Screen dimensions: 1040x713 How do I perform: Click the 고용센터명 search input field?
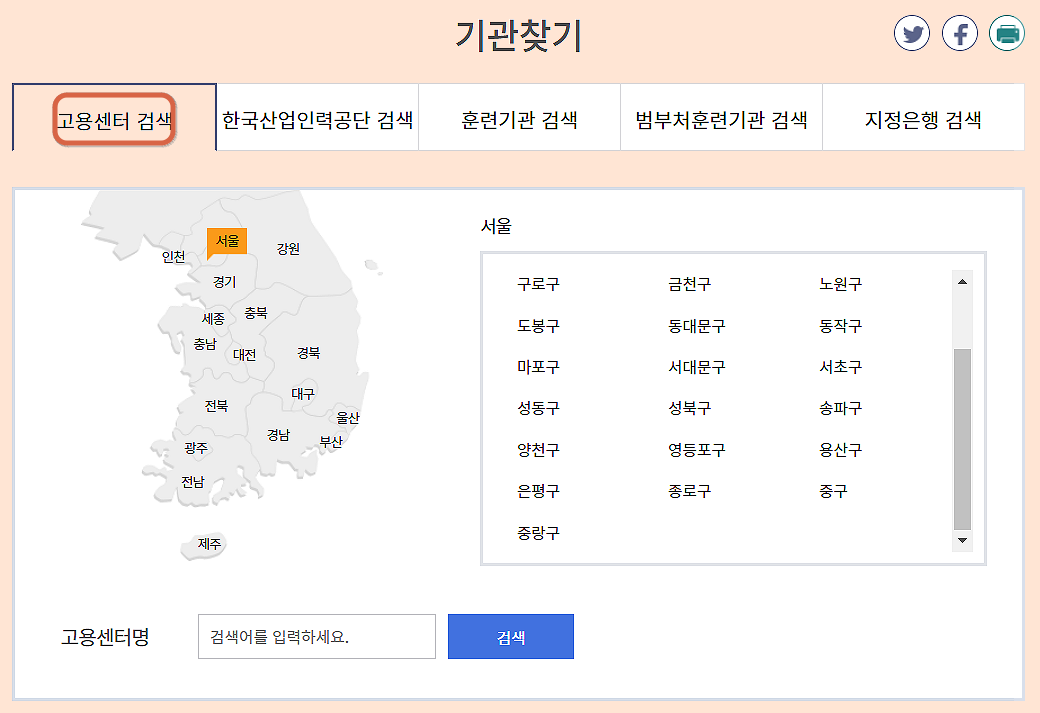click(316, 636)
